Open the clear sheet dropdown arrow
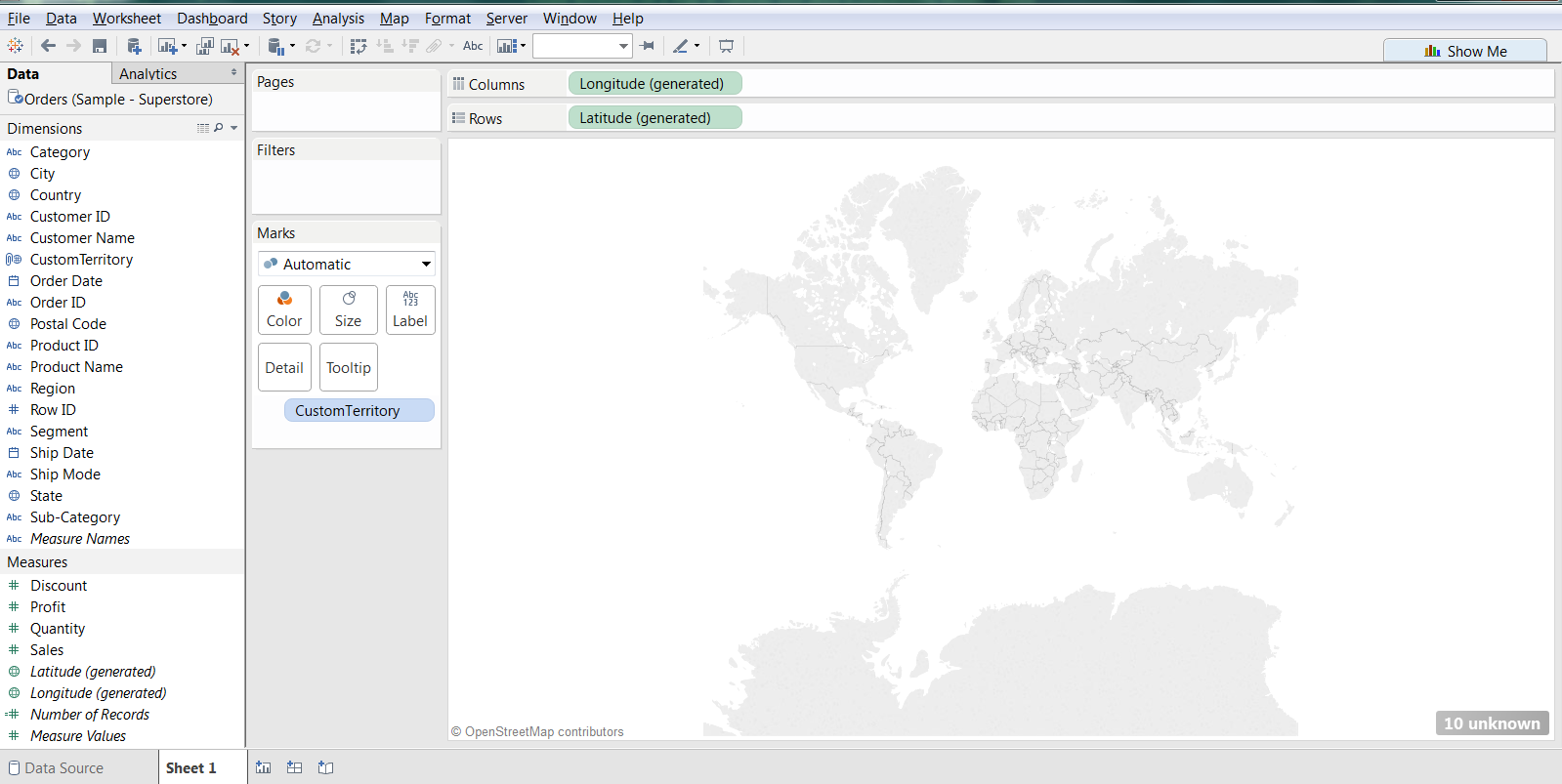This screenshot has width=1562, height=784. coord(246,46)
